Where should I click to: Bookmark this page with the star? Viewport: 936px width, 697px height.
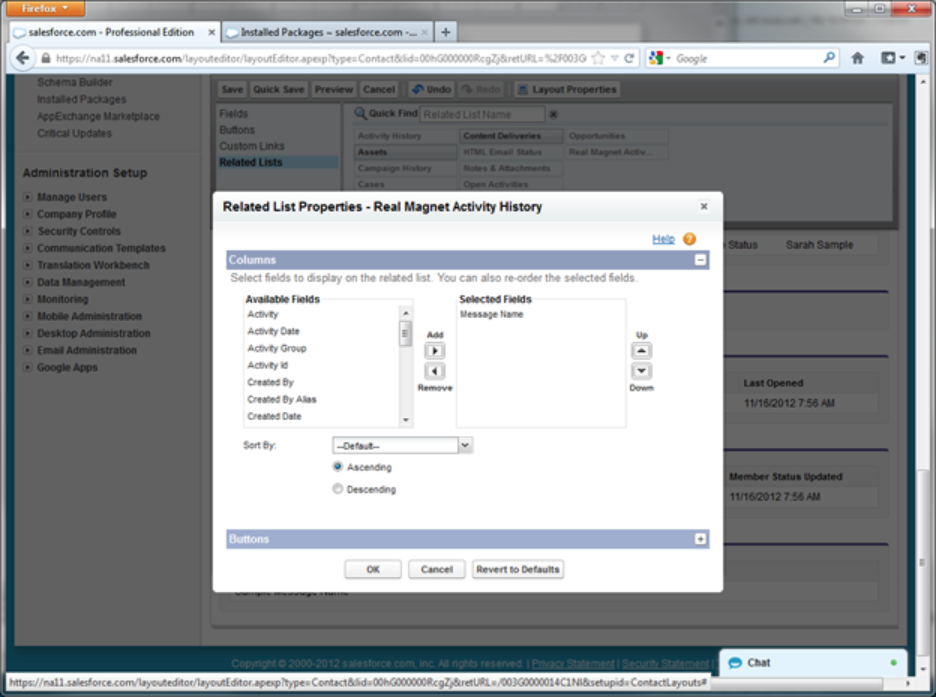[x=598, y=58]
